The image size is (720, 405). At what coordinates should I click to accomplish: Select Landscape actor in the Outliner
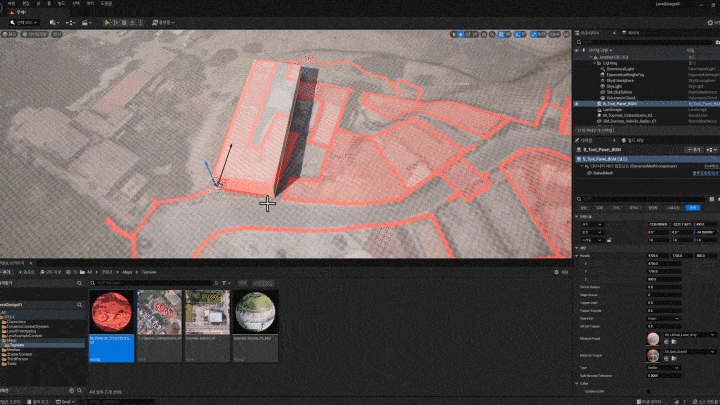tap(612, 110)
